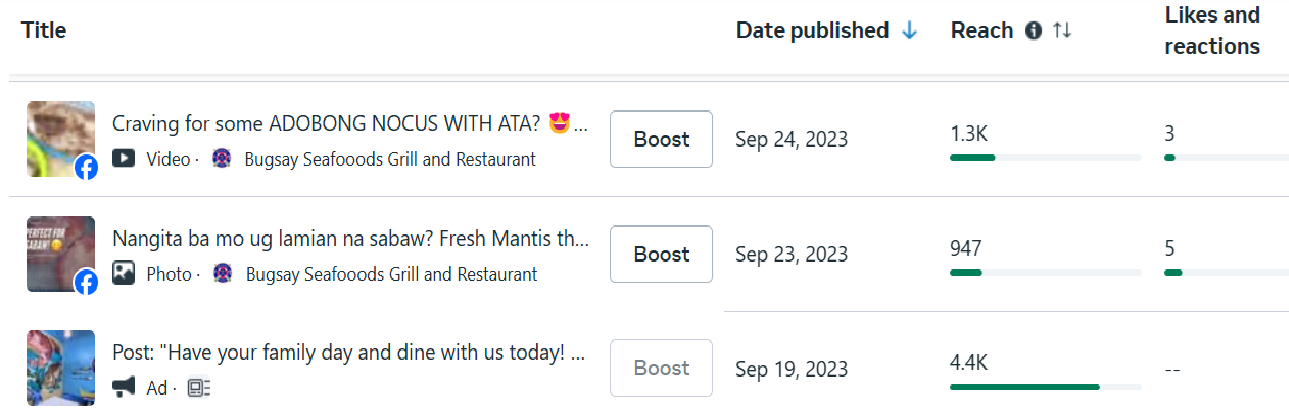
Task: Boost the Adobong Nocus video post
Action: 661,139
